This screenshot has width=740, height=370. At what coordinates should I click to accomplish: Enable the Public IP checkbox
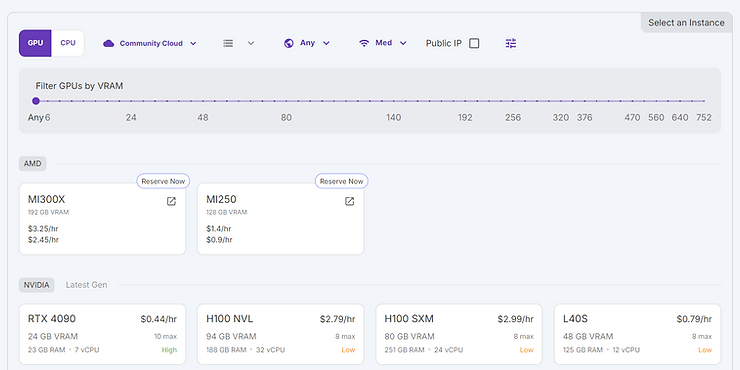tap(474, 43)
